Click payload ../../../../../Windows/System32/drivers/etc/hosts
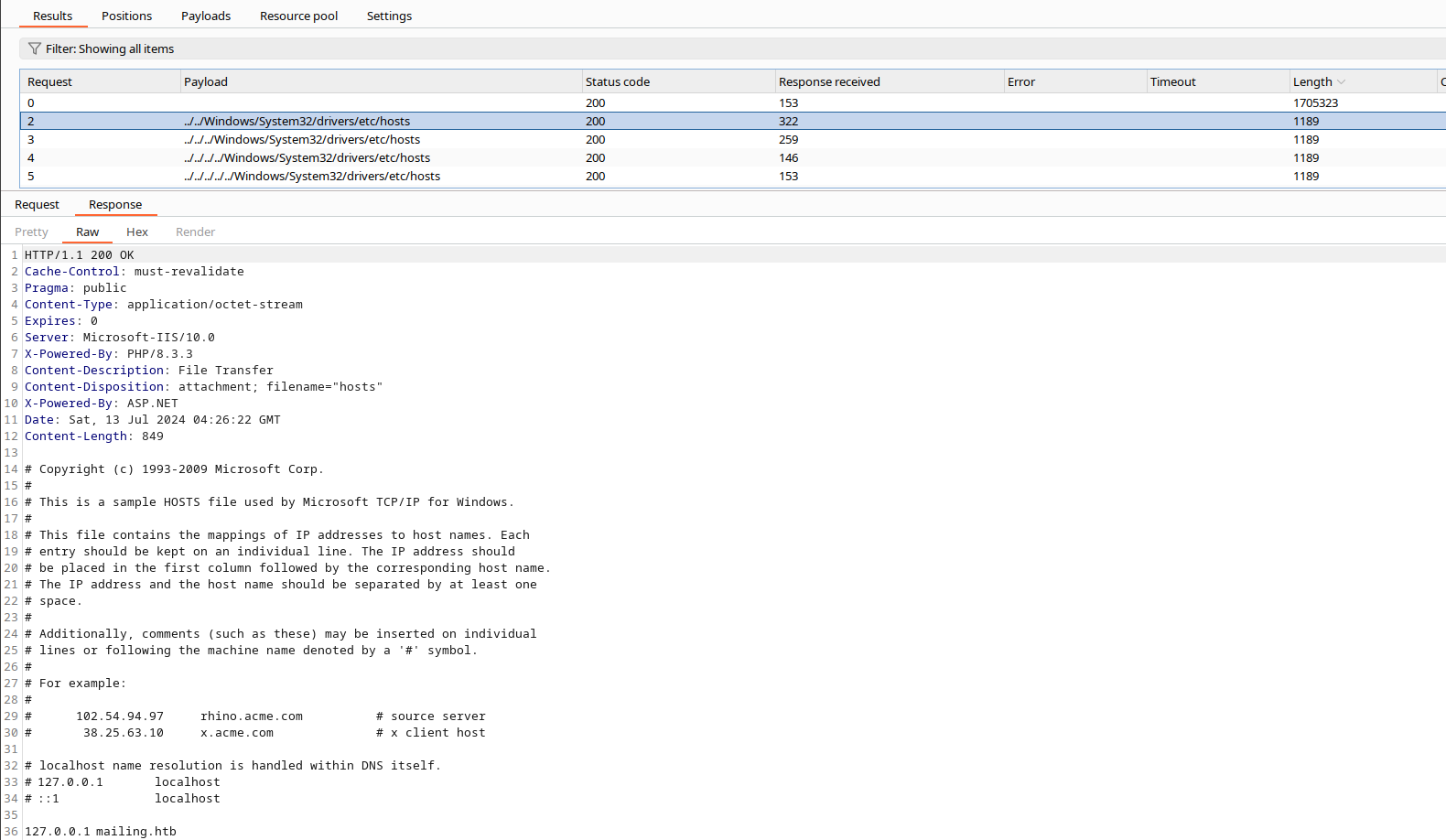The width and height of the screenshot is (1446, 840). [312, 176]
